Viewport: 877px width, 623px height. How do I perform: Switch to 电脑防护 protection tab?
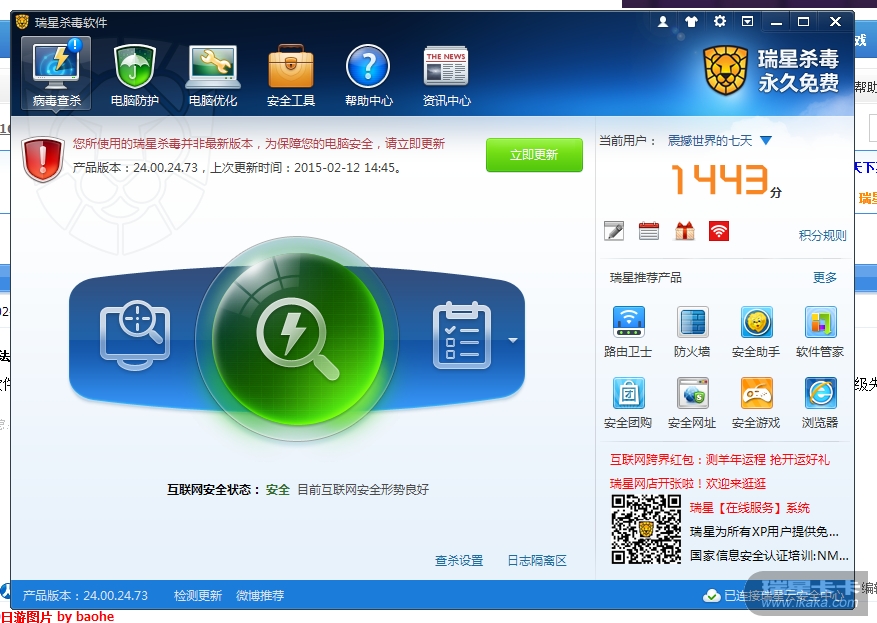(x=135, y=75)
